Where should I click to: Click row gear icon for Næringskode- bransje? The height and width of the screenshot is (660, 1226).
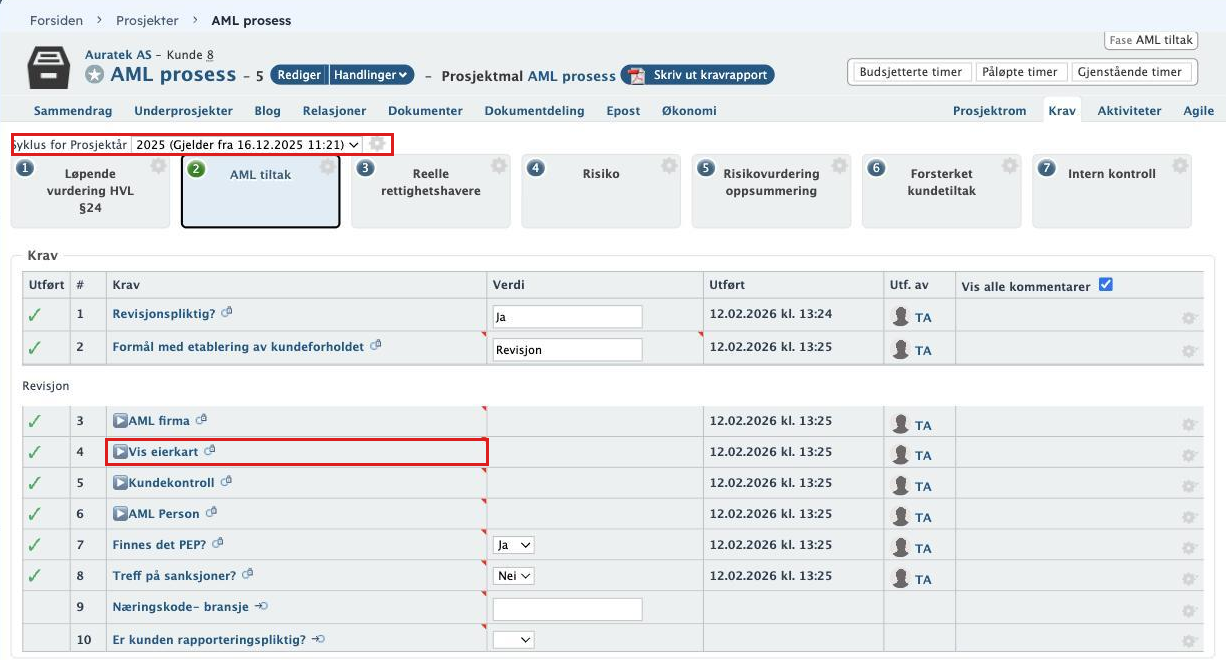click(x=1189, y=610)
